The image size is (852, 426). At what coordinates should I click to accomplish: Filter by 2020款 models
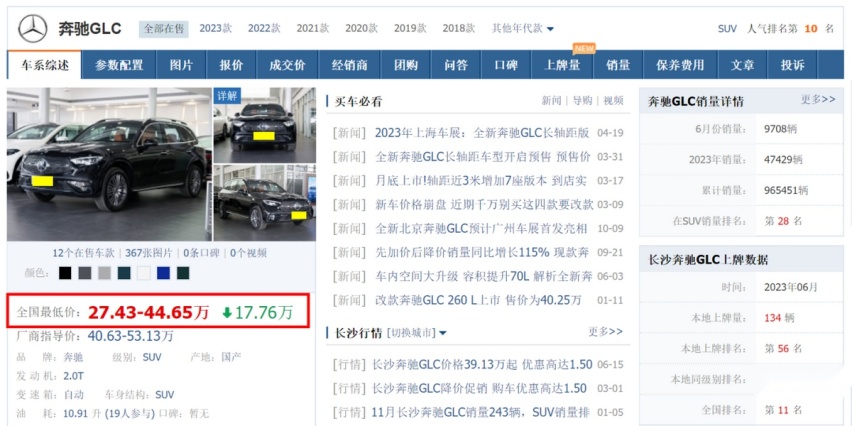[x=361, y=28]
